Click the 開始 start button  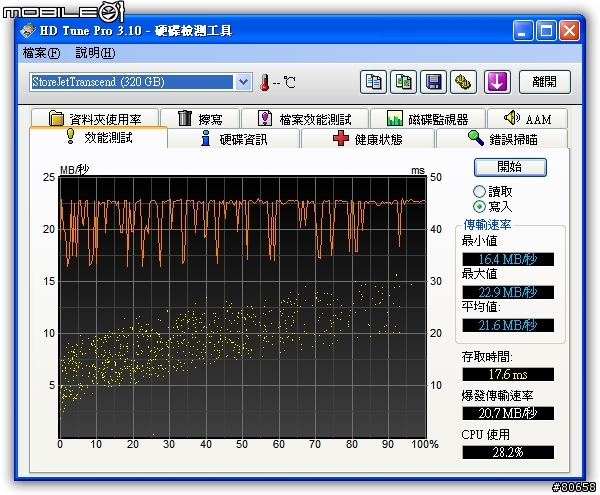click(x=510, y=167)
